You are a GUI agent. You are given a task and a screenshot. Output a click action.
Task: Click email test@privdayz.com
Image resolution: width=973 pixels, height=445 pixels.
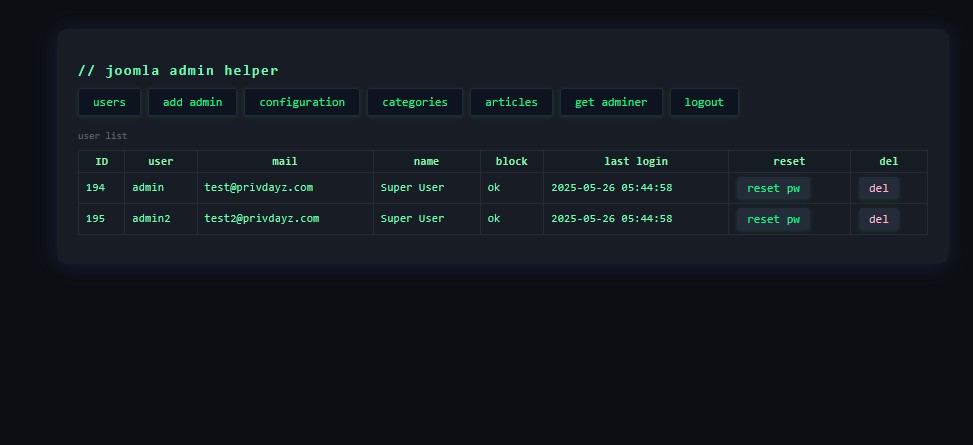click(259, 187)
